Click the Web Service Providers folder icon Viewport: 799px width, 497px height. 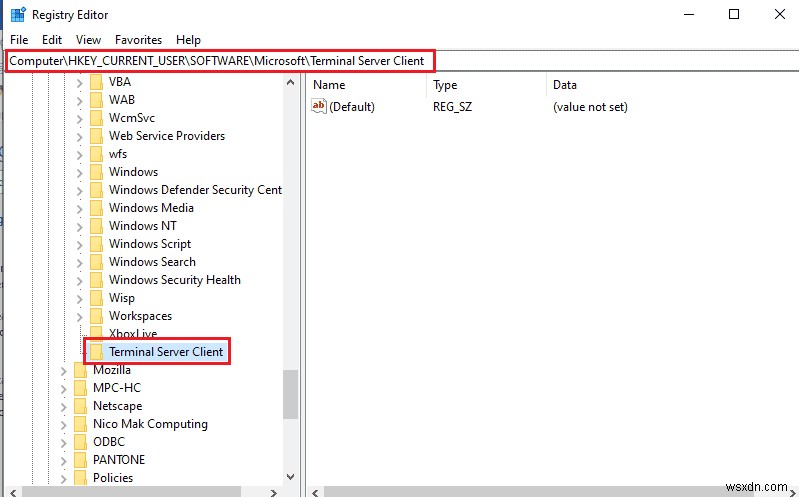tap(96, 136)
